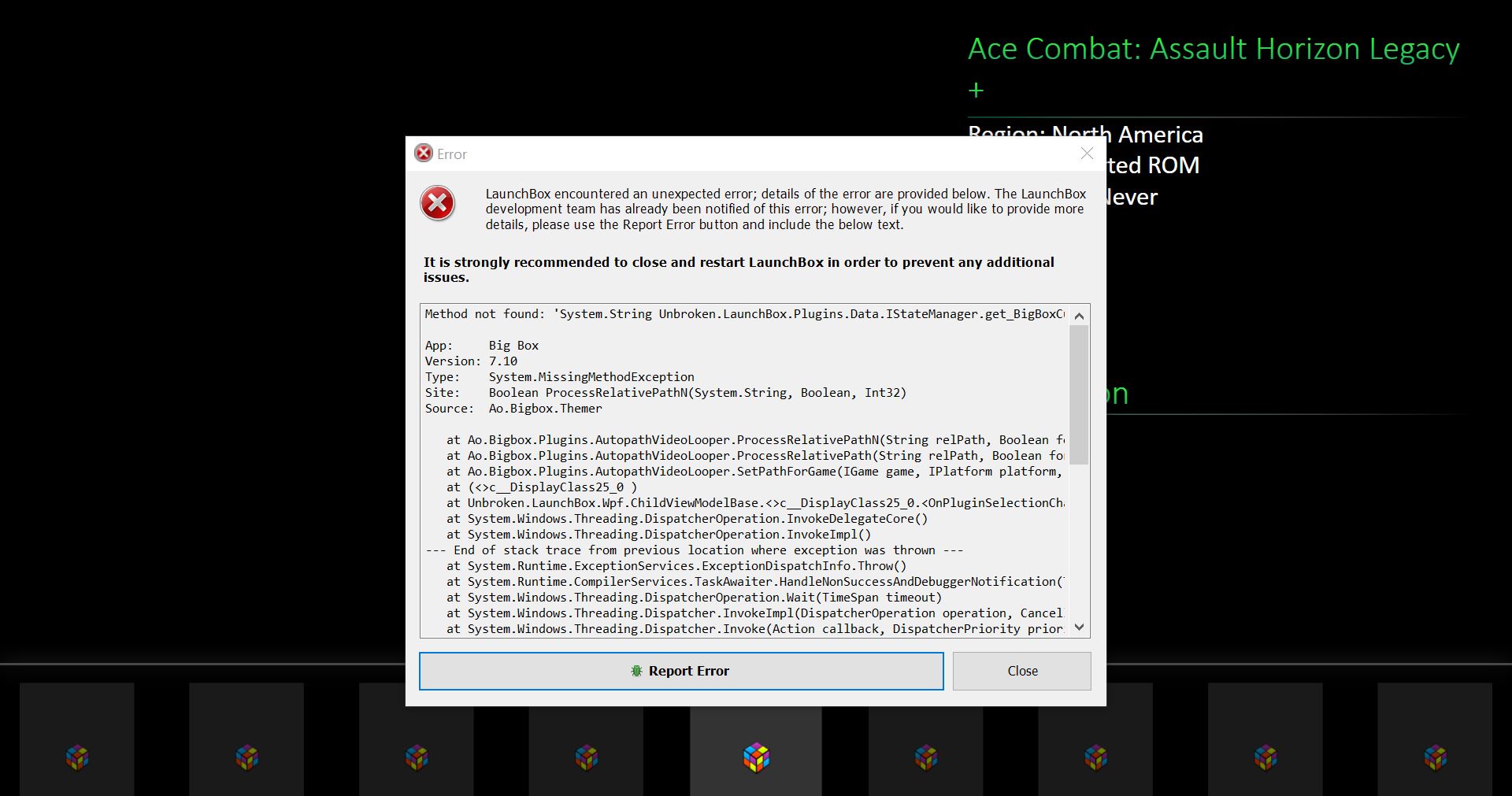Select the second cube thumbnail from left
1512x796 pixels.
point(246,757)
